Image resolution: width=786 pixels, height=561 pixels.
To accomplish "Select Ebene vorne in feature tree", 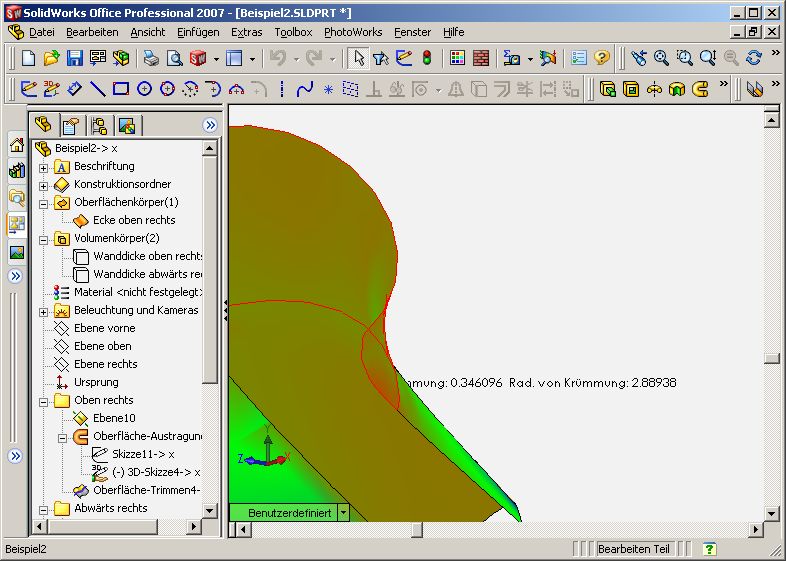I will pyautogui.click(x=104, y=328).
